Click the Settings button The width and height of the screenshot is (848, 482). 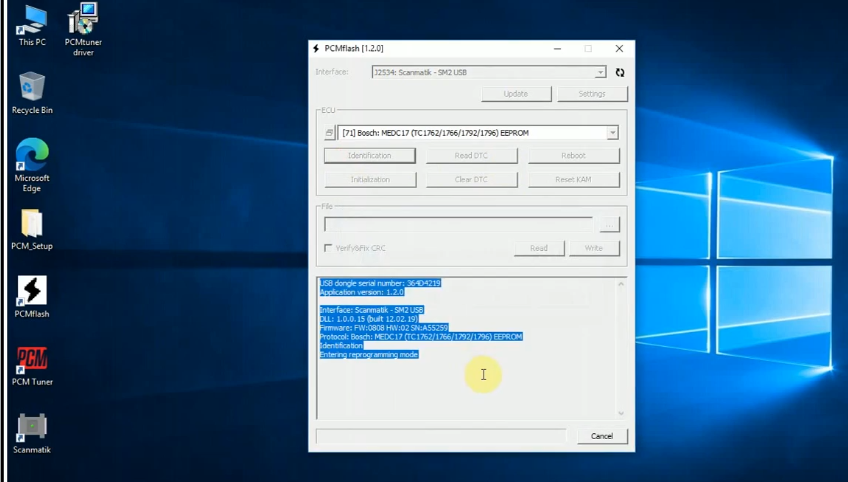[592, 94]
